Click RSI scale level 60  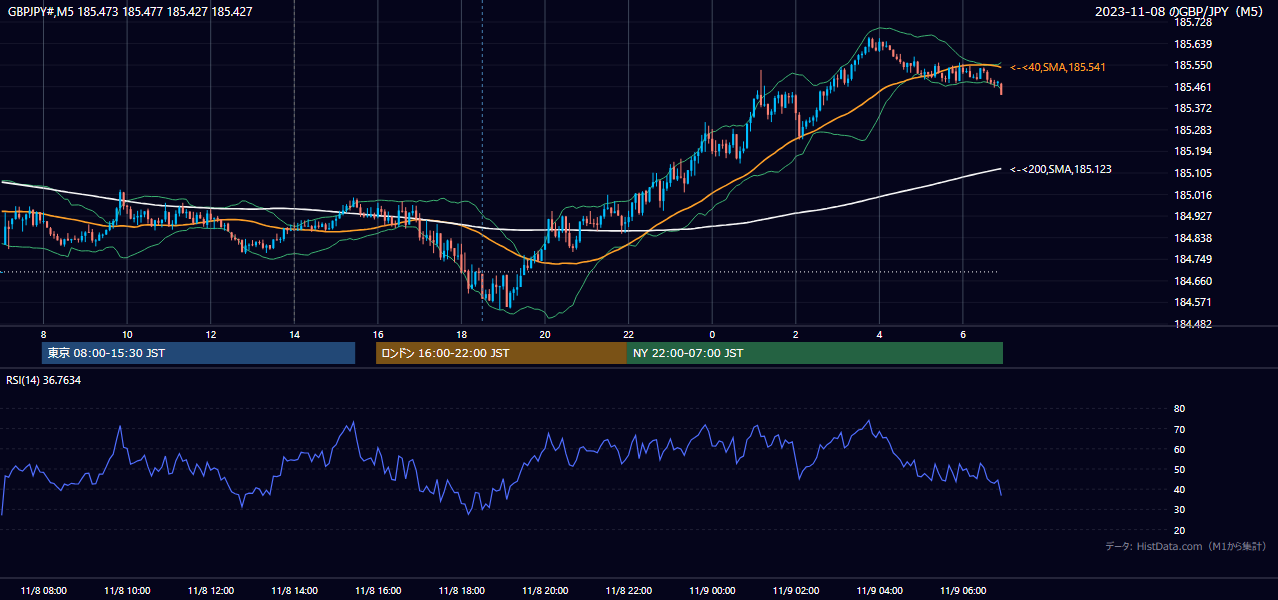point(1179,449)
